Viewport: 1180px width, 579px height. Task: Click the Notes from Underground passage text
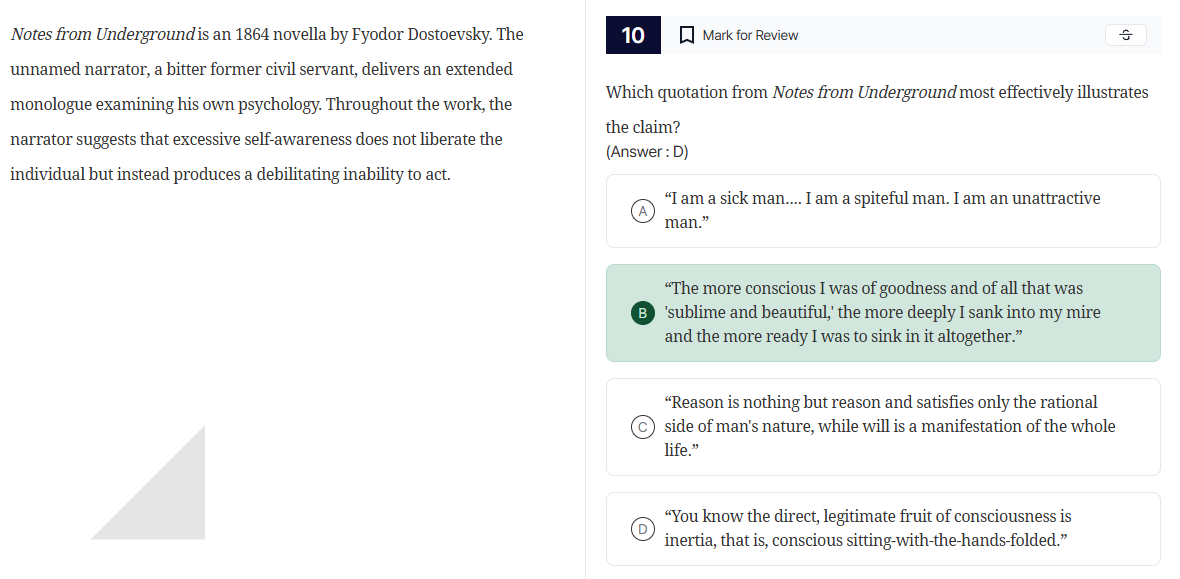pyautogui.click(x=265, y=103)
